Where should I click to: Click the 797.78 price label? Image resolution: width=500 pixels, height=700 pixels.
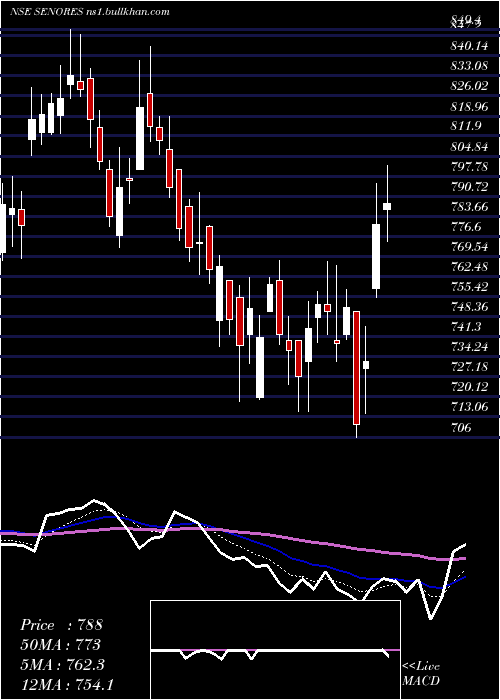click(469, 167)
